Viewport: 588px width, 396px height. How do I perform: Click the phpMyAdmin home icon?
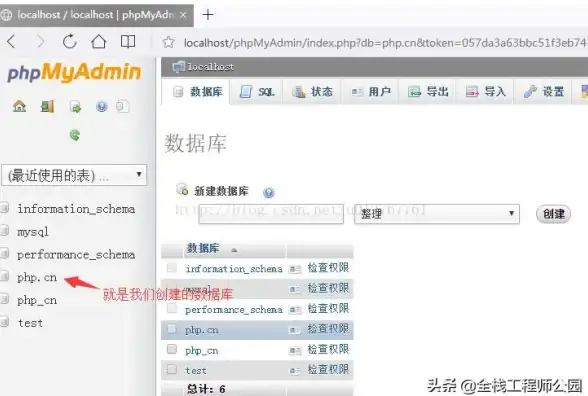[20, 106]
